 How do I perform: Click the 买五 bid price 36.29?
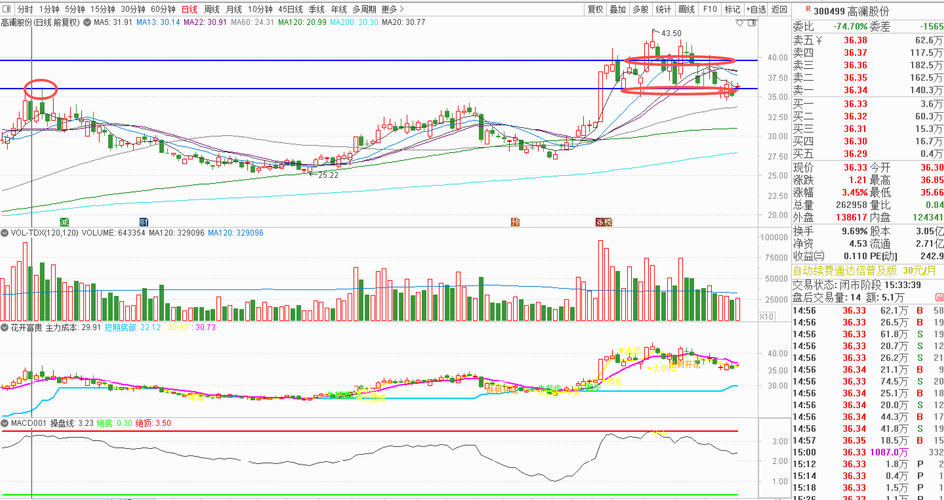coord(855,153)
